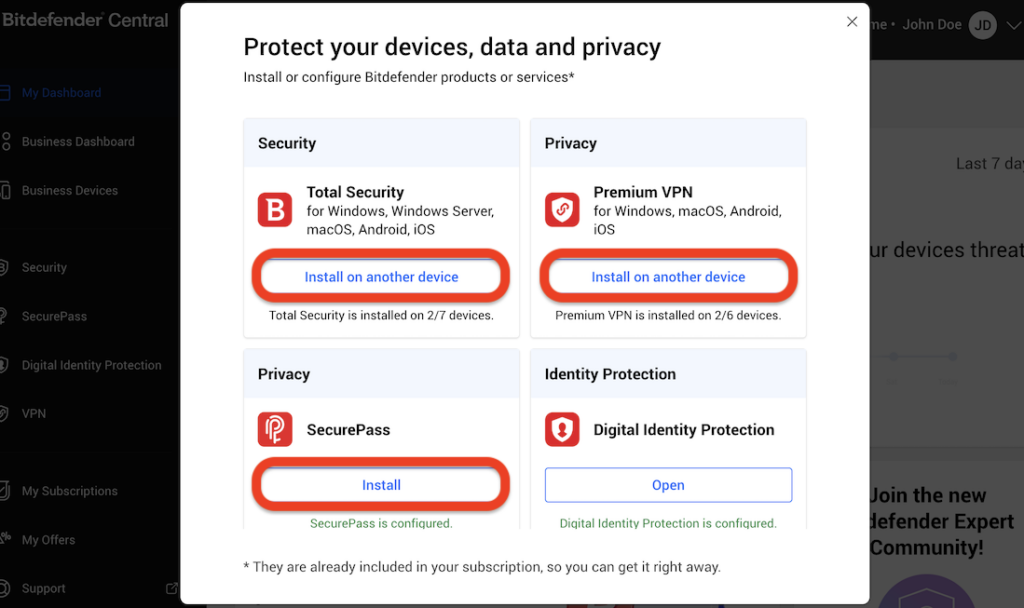Click the Premium VPN shield icon
This screenshot has width=1024, height=608.
click(x=562, y=210)
